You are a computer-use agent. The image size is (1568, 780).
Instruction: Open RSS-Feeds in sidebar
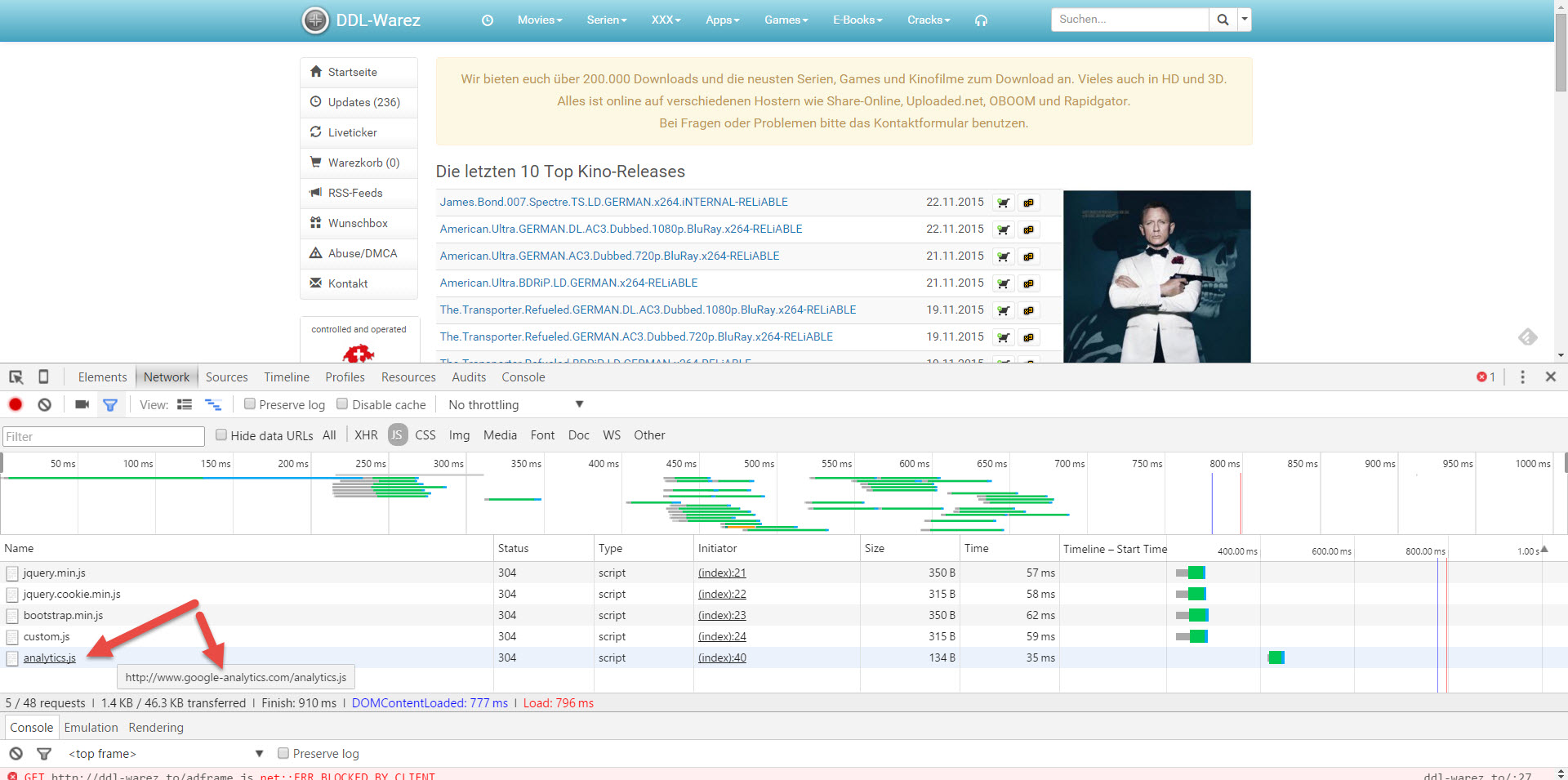pyautogui.click(x=359, y=193)
